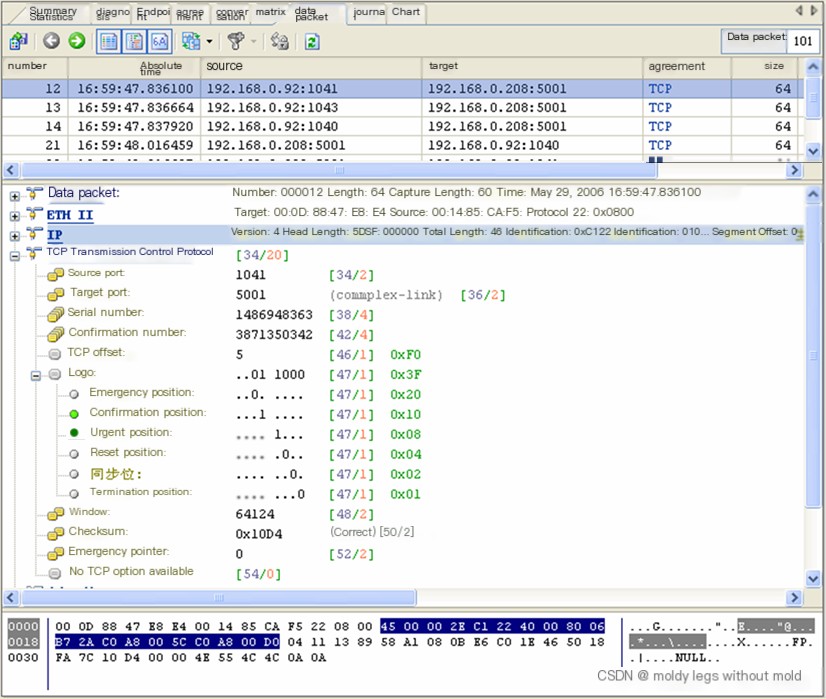Toggle the hex view 6A icon
This screenshot has height=699, width=826.
[160, 42]
